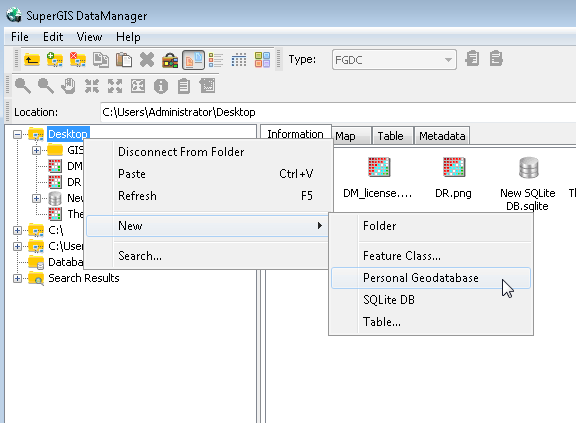Viewport: 576px width, 423px height.
Task: Click the Fixed Zoom Out arrows icon
Action: pos(115,86)
